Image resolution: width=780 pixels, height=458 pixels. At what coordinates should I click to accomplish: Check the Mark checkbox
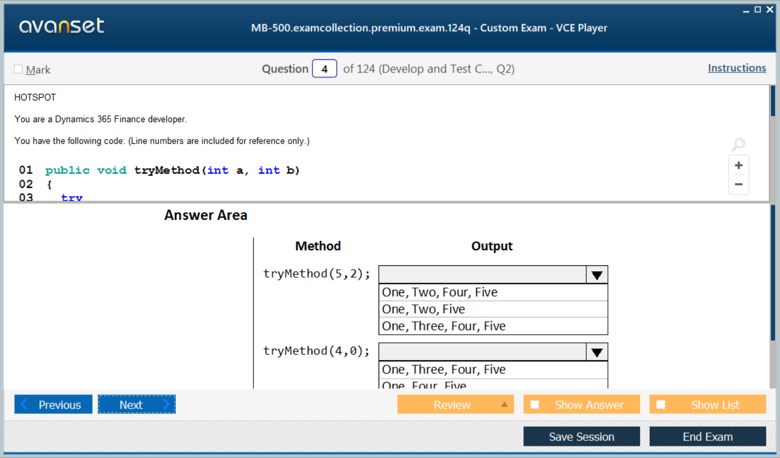(18, 69)
